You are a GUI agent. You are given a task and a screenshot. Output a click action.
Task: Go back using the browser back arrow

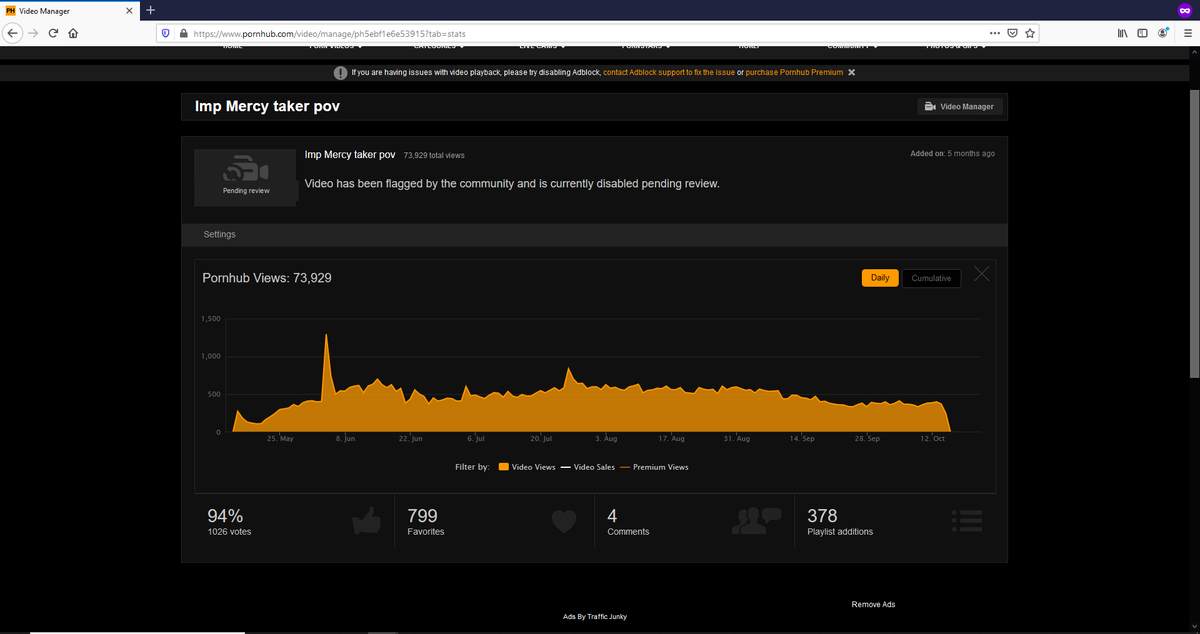pos(12,33)
